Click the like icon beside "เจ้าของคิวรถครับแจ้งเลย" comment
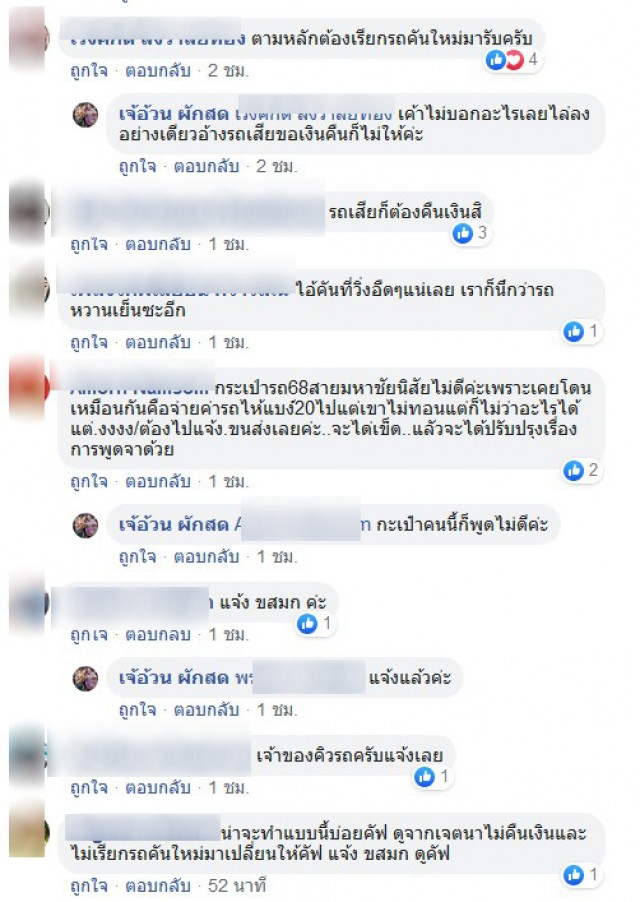Screen dimensions: 640x902 pyautogui.click(x=424, y=777)
